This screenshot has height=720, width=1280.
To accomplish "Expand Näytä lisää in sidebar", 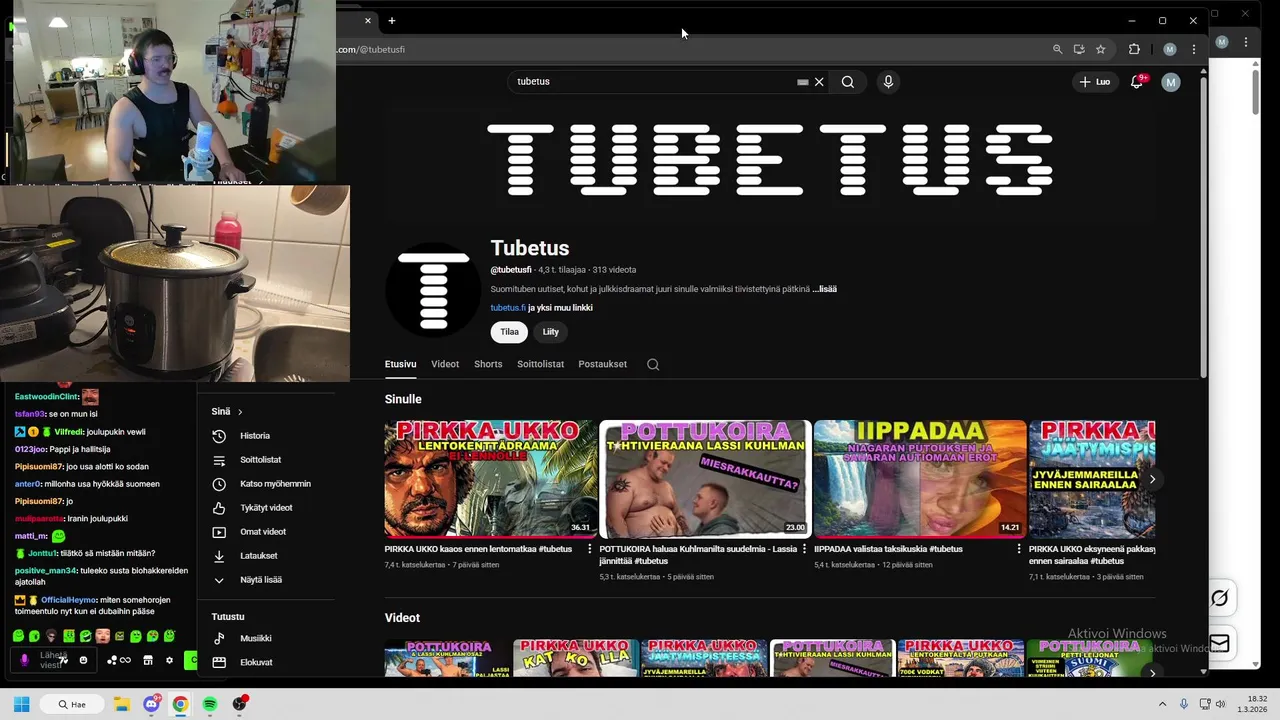I will tap(261, 580).
